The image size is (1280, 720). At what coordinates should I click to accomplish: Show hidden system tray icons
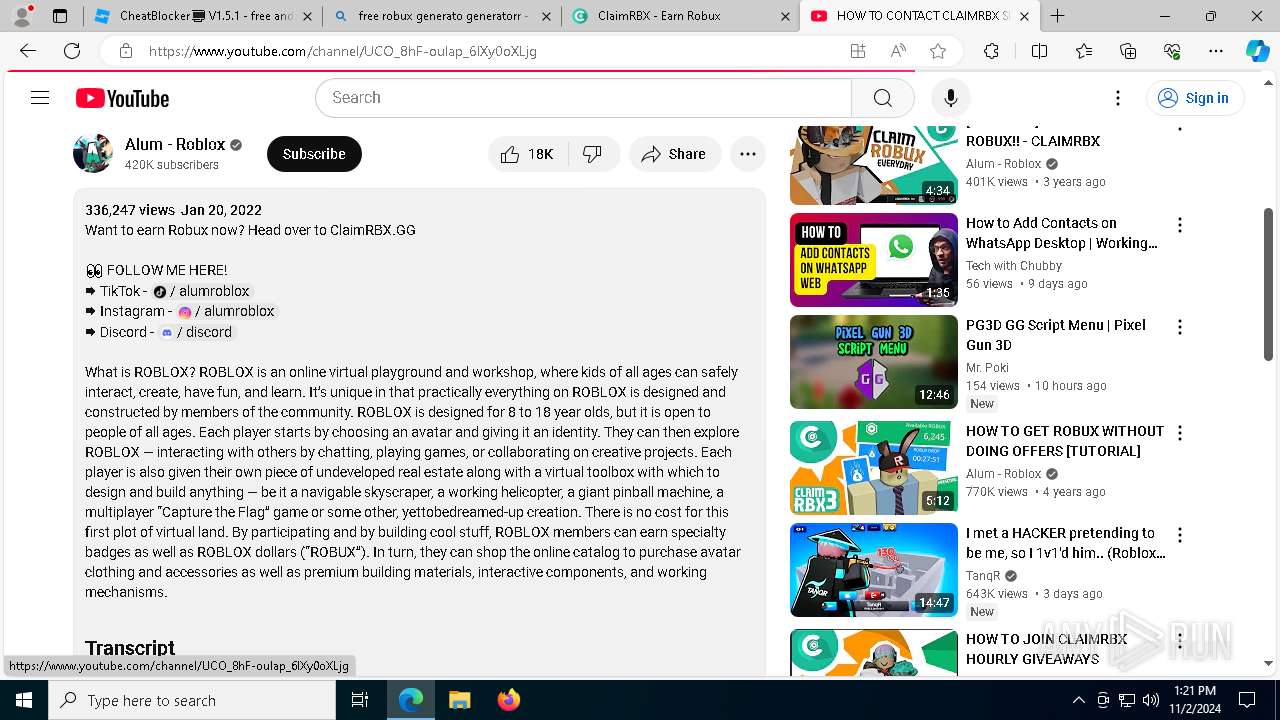(1078, 700)
